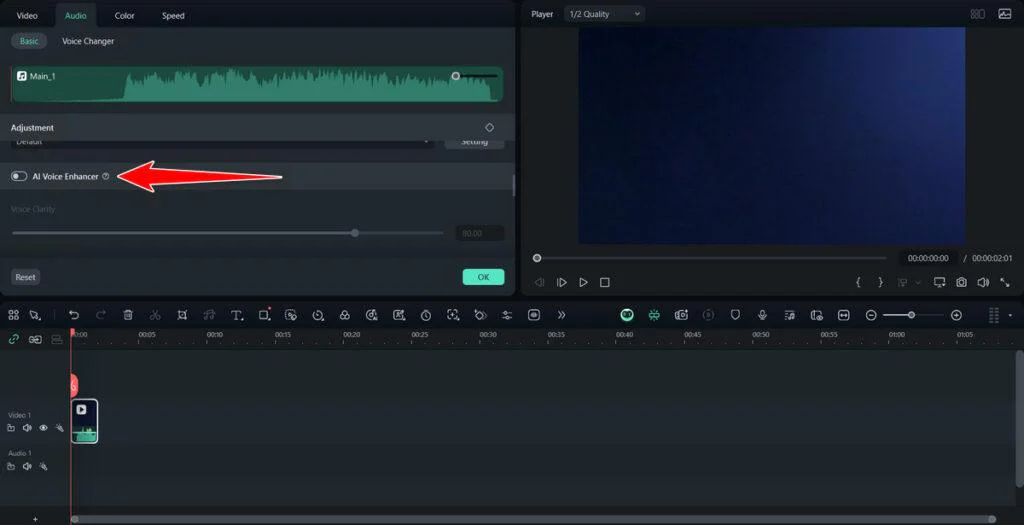Play the preview
Viewport: 1024px width, 525px height.
583,282
